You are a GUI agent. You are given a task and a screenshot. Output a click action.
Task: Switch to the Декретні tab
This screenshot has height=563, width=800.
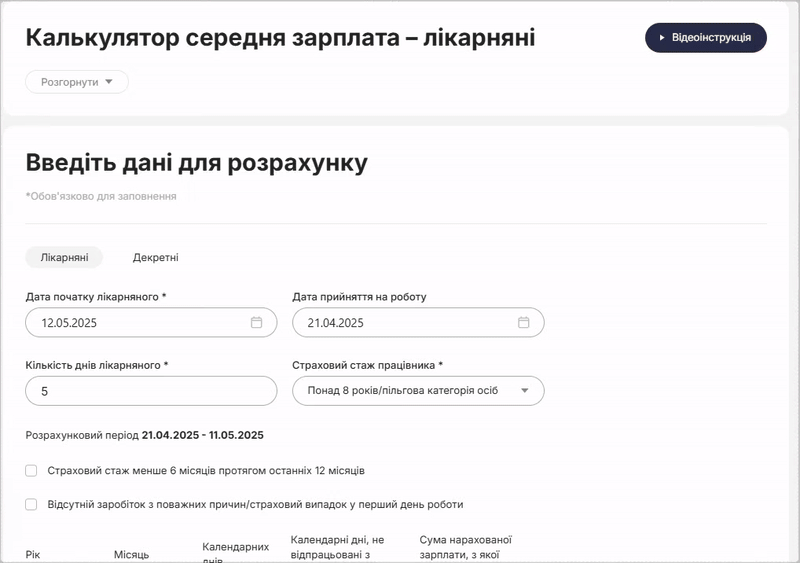(155, 258)
